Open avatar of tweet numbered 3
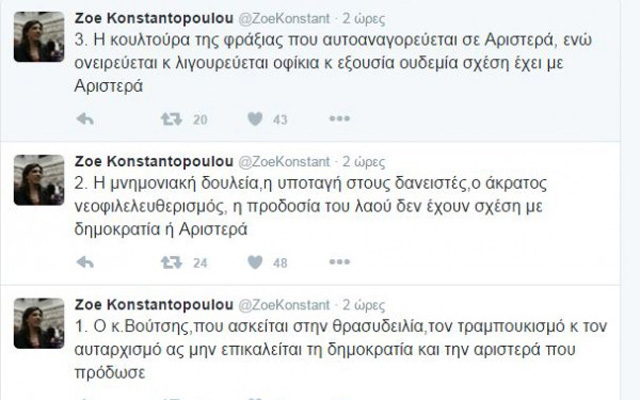This screenshot has width=640, height=400. coord(39,40)
